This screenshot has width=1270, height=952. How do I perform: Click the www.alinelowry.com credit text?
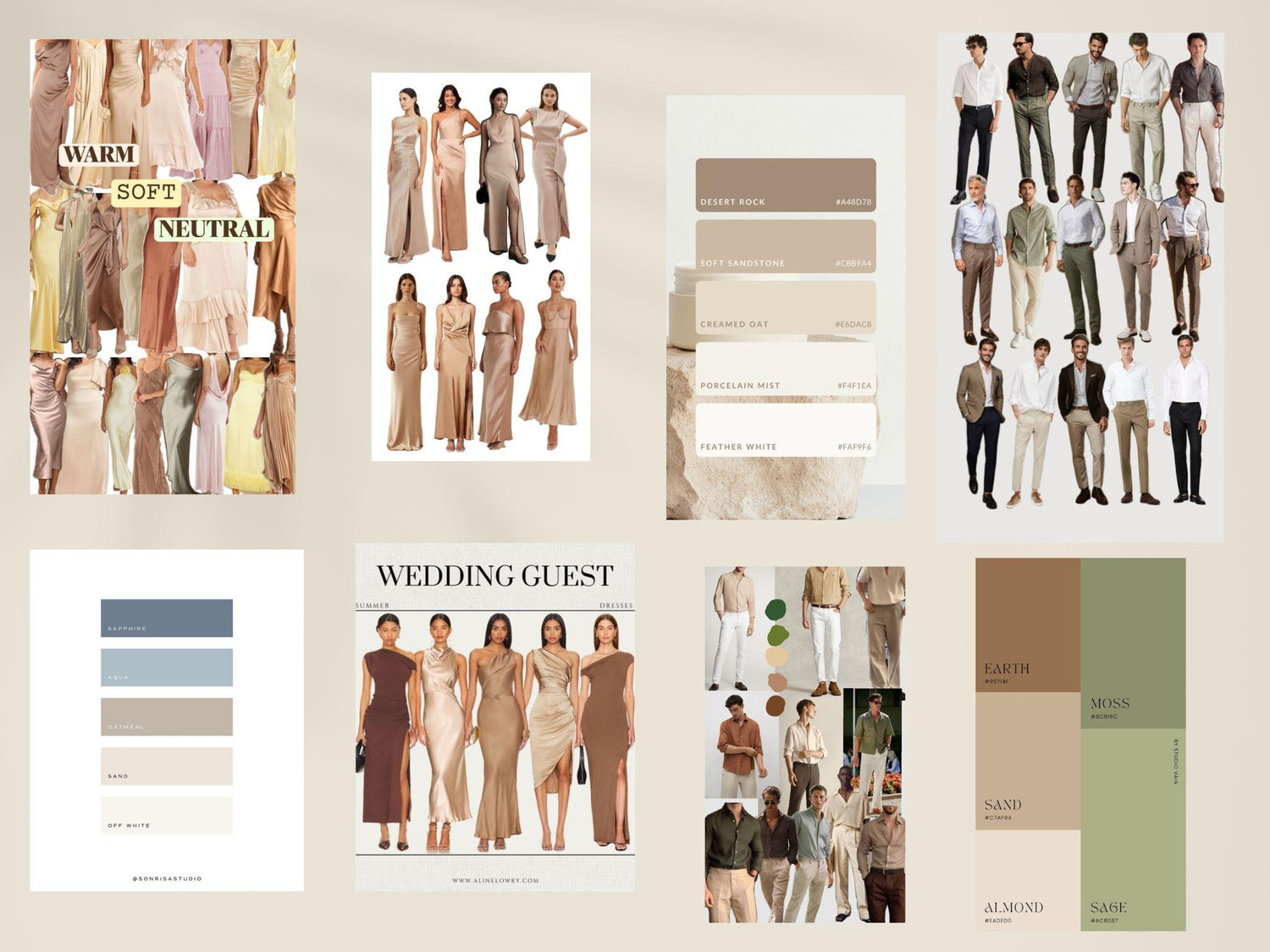495,880
